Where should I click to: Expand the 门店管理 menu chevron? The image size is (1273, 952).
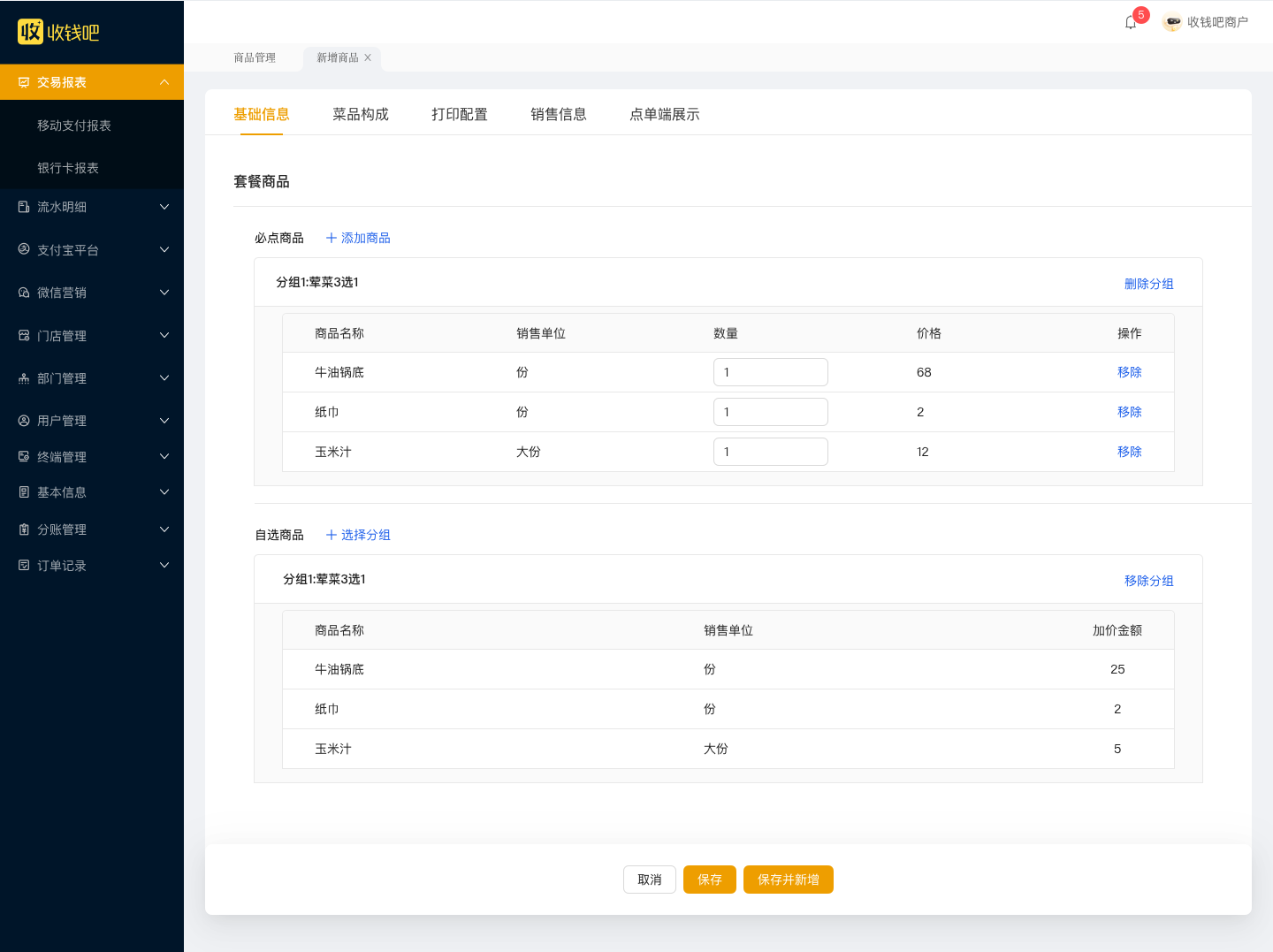(164, 335)
